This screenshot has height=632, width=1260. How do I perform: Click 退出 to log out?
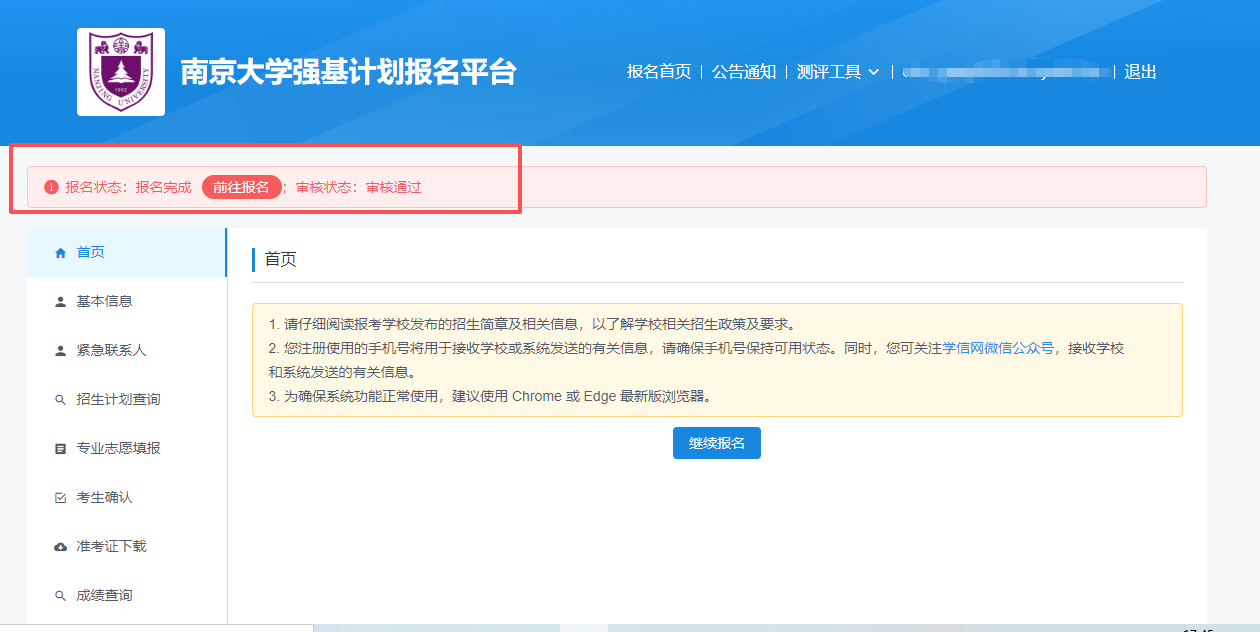pos(1140,72)
